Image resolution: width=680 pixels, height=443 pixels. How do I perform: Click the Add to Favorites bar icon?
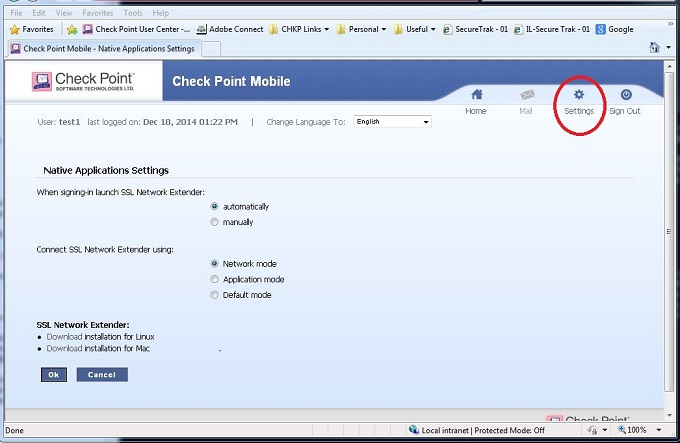tap(72, 29)
